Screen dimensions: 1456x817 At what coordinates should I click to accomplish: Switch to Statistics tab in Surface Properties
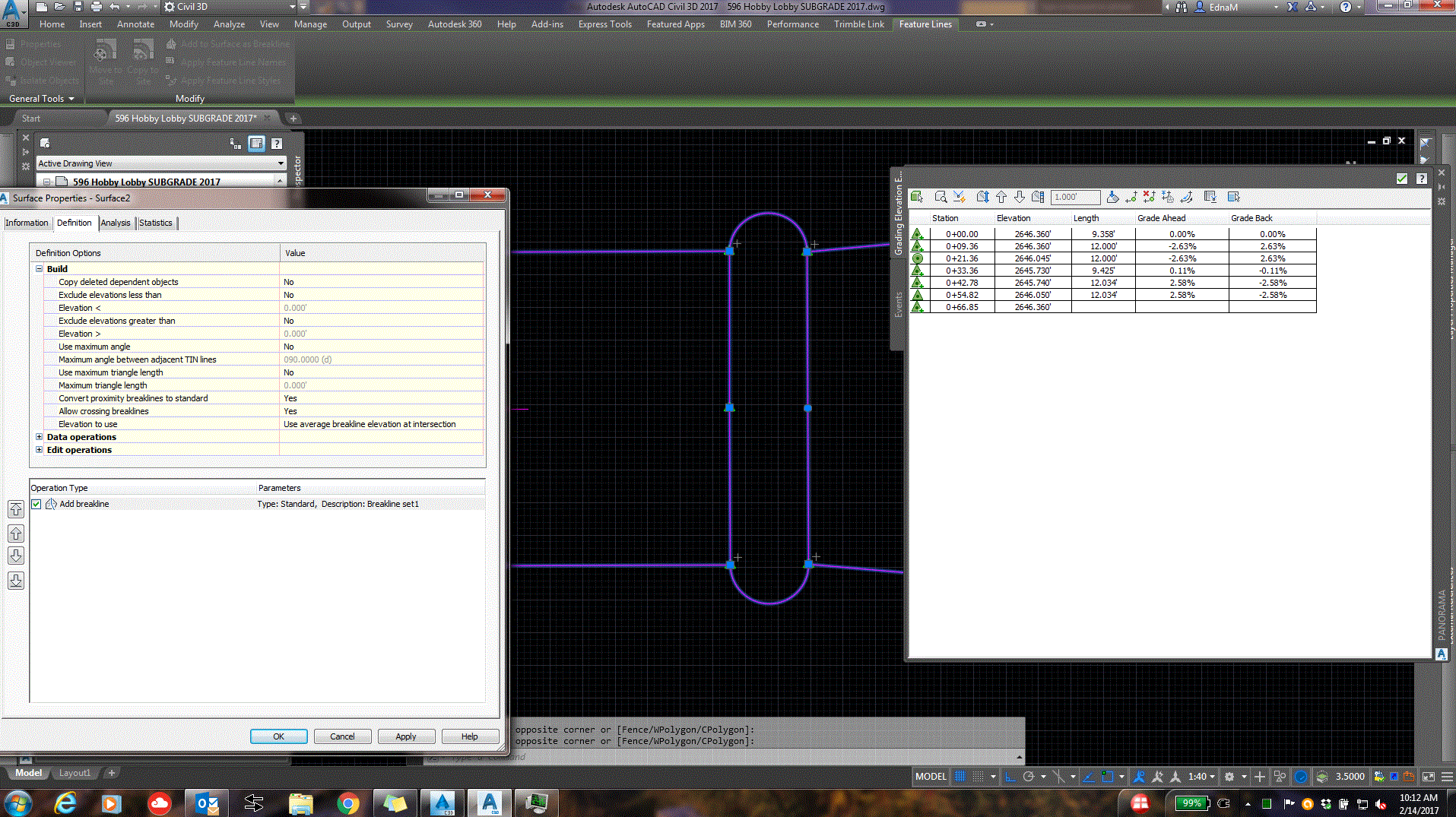pyautogui.click(x=155, y=223)
